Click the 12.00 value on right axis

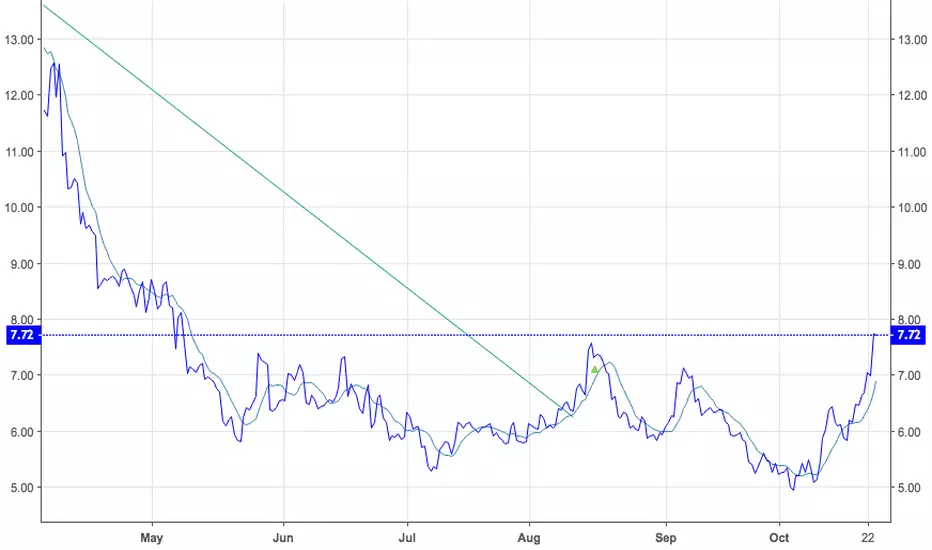(912, 95)
